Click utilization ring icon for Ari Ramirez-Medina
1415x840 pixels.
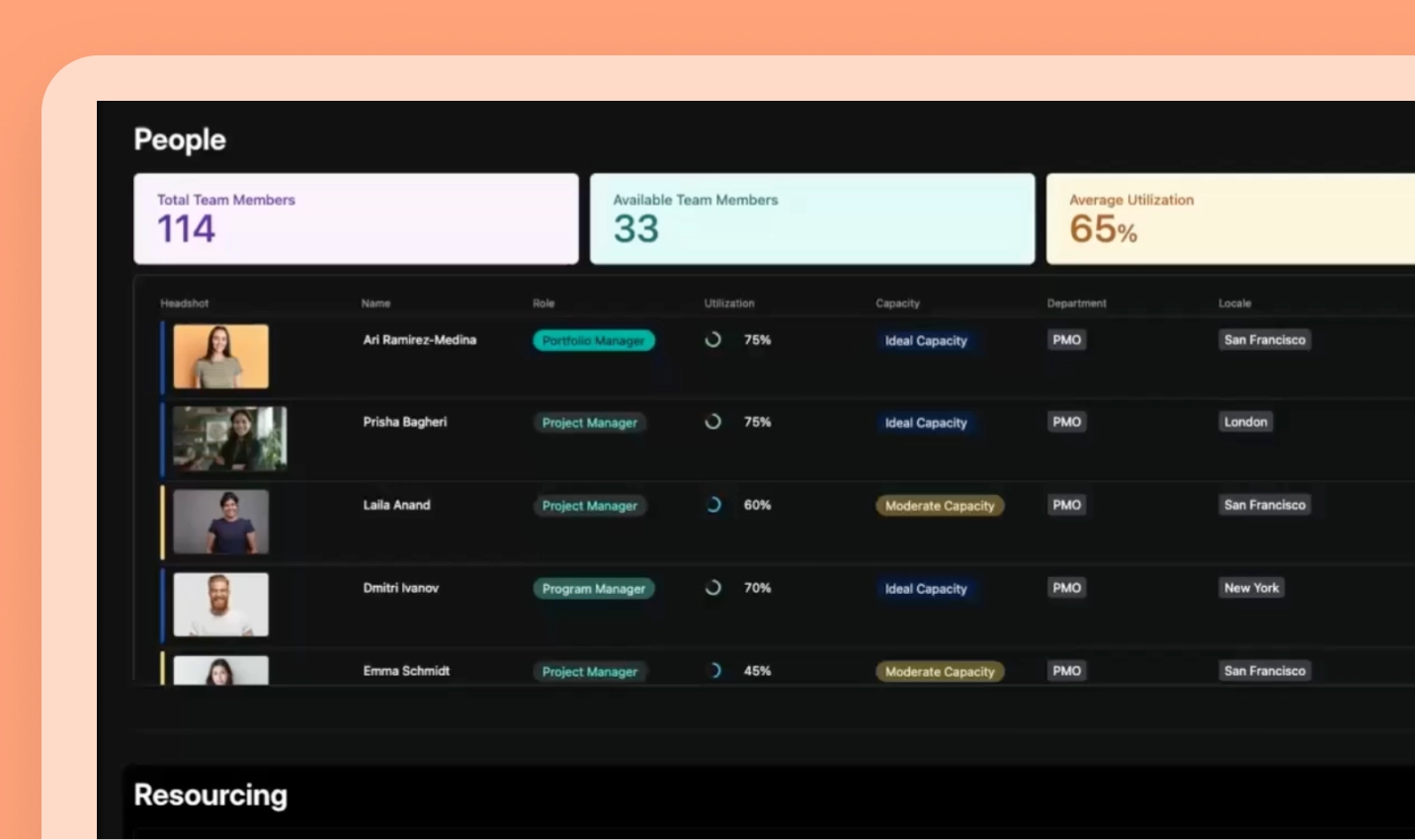coord(712,340)
